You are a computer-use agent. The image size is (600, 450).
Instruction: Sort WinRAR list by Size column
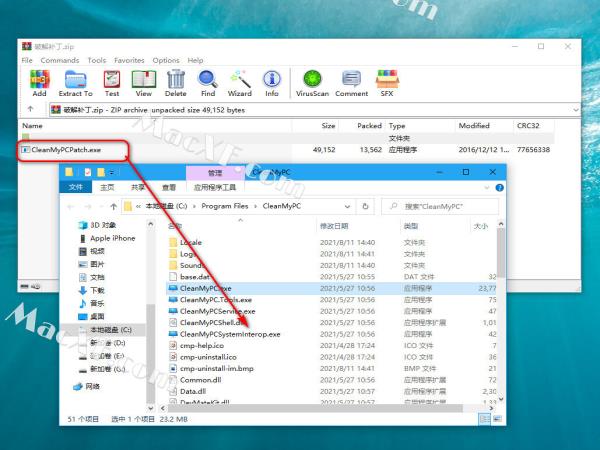pyautogui.click(x=328, y=126)
